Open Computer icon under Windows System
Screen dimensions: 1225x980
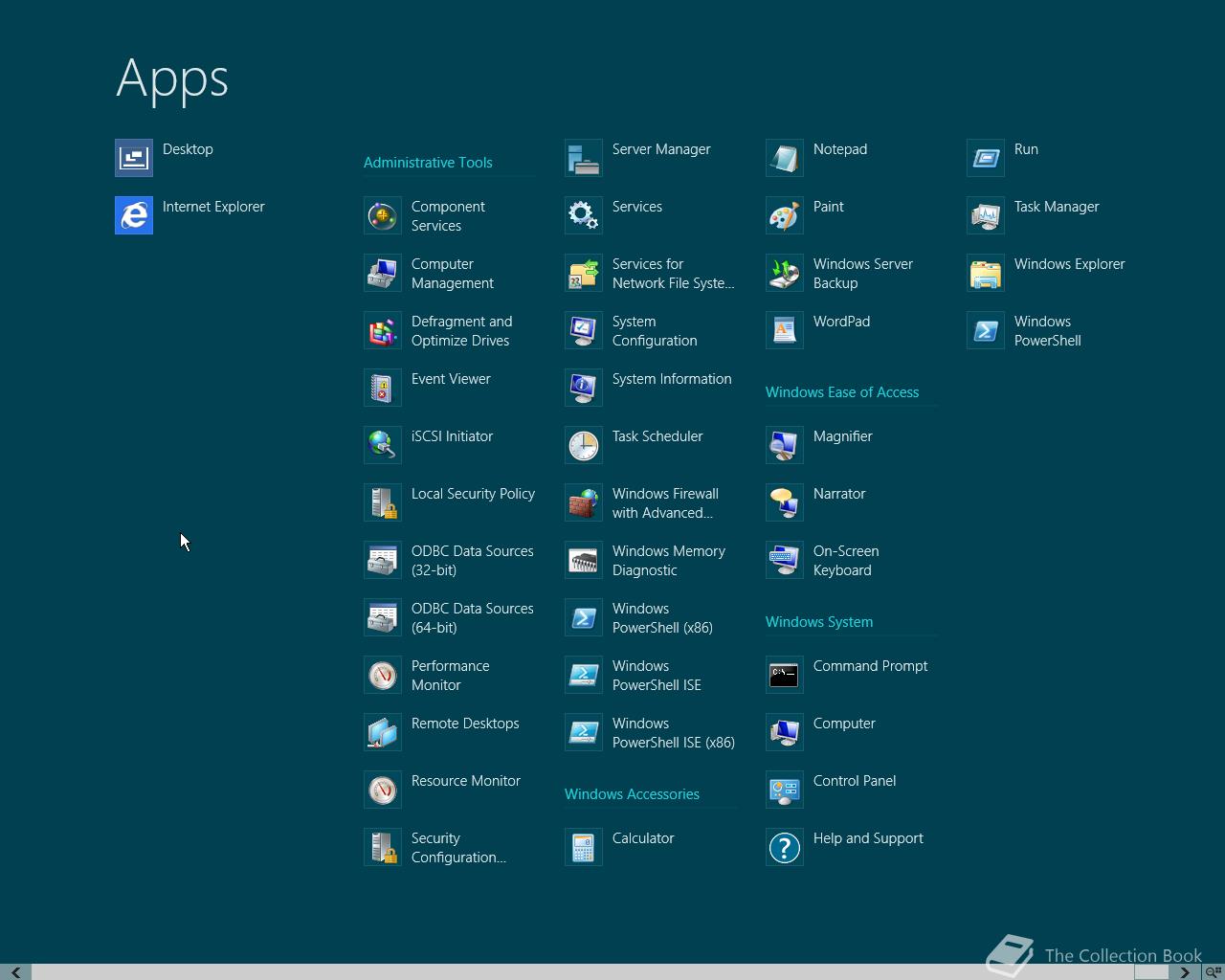785,732
